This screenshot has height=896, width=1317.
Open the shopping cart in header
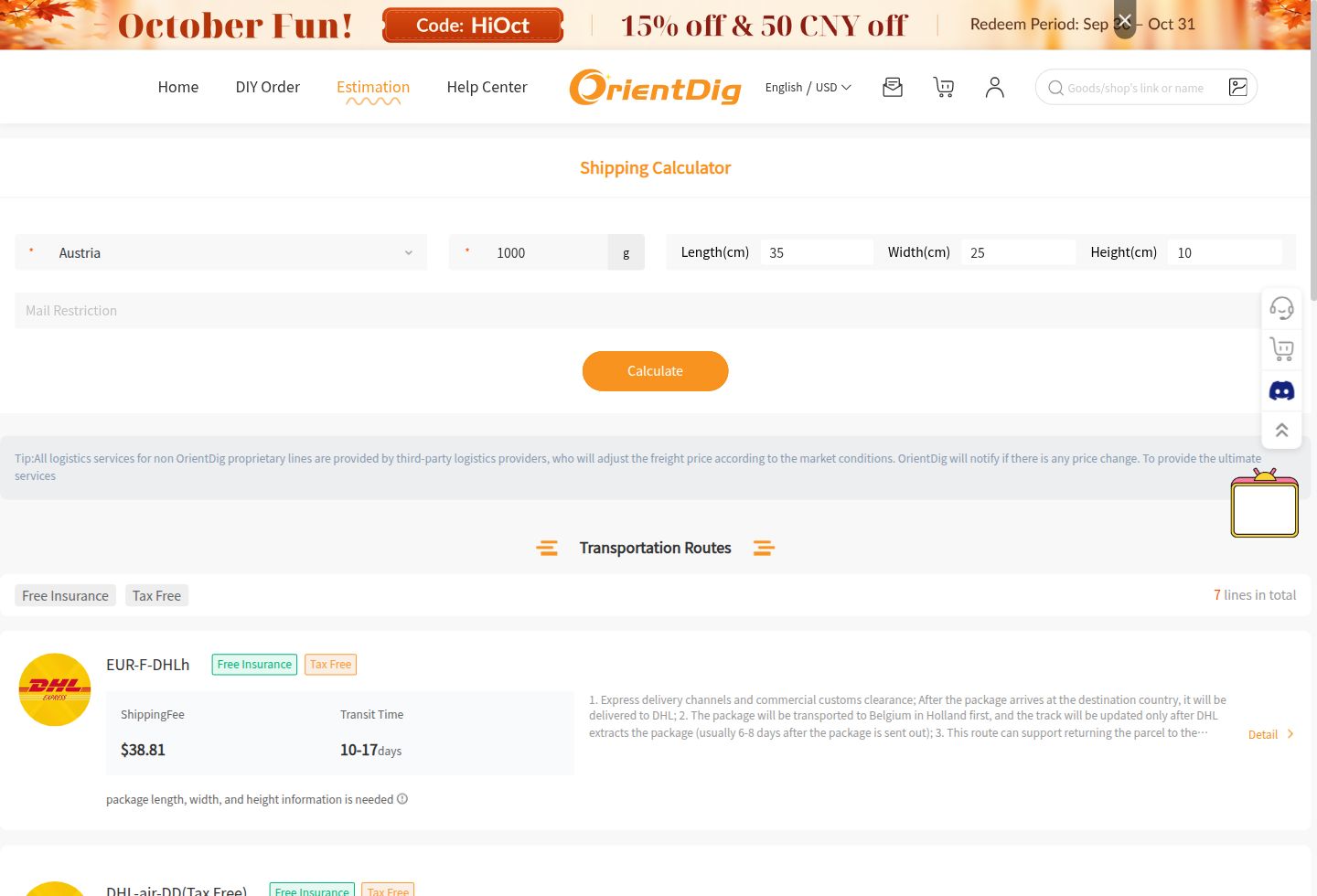[x=944, y=87]
